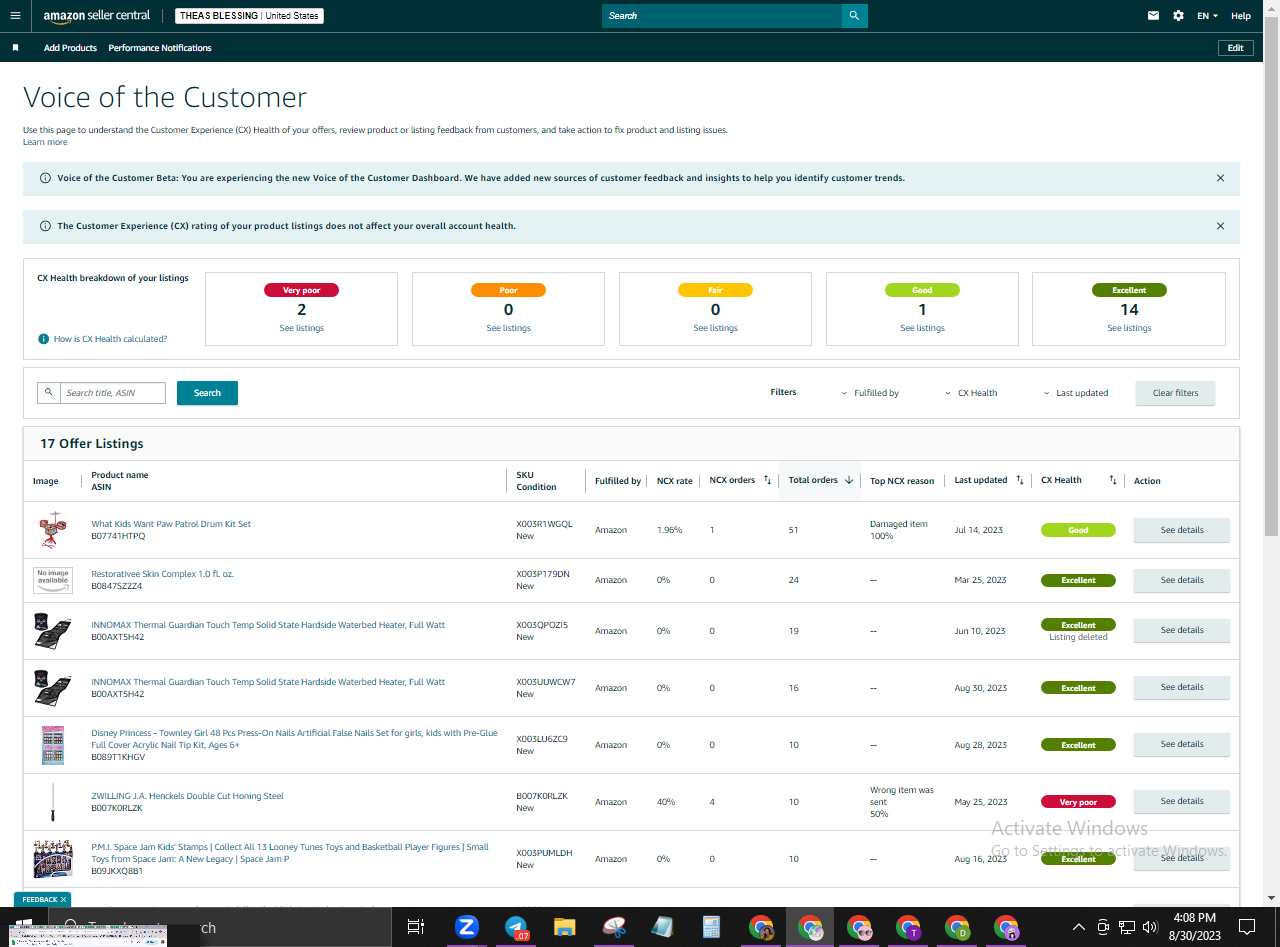Click the teal Search button for listings
The height and width of the screenshot is (947, 1280).
pos(207,393)
